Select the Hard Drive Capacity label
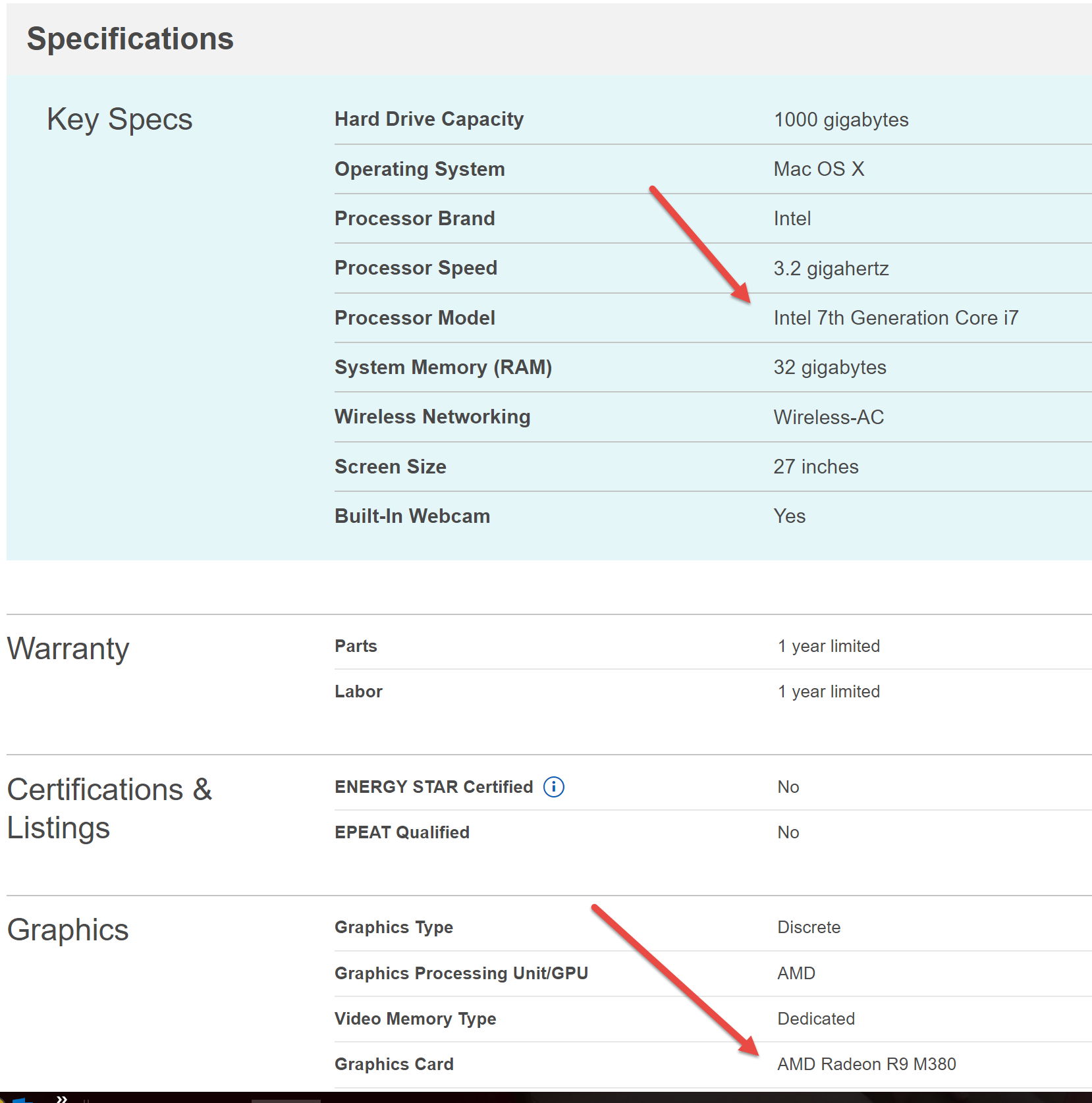 429,119
